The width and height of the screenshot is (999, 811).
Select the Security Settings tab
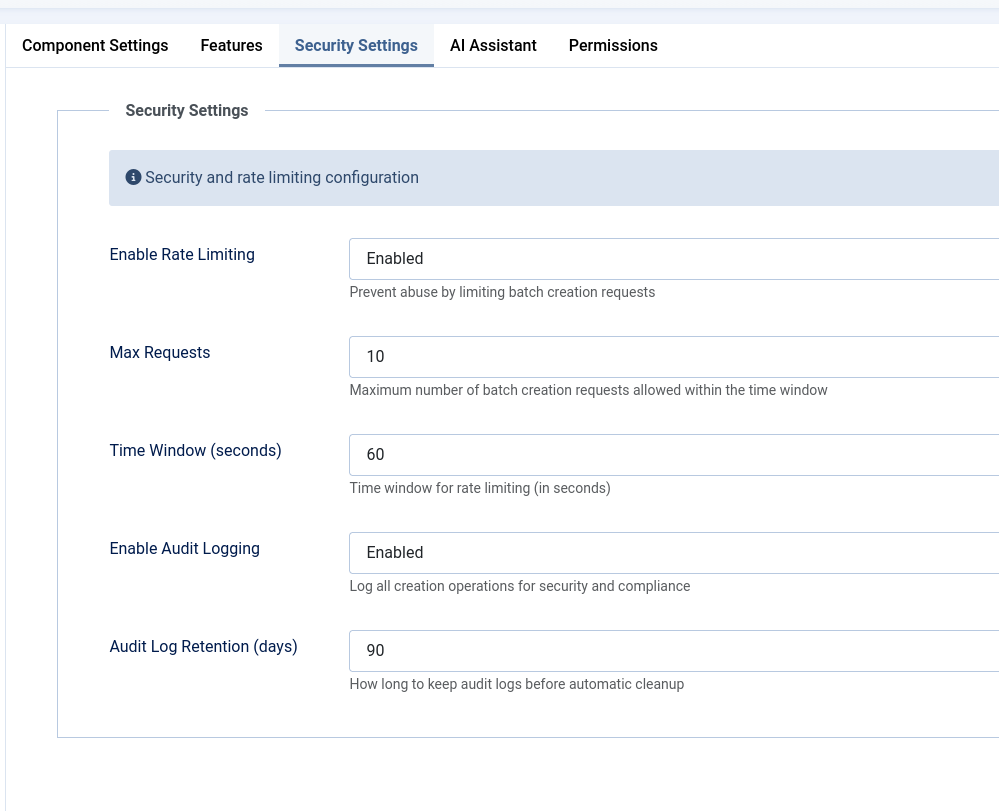click(x=356, y=45)
